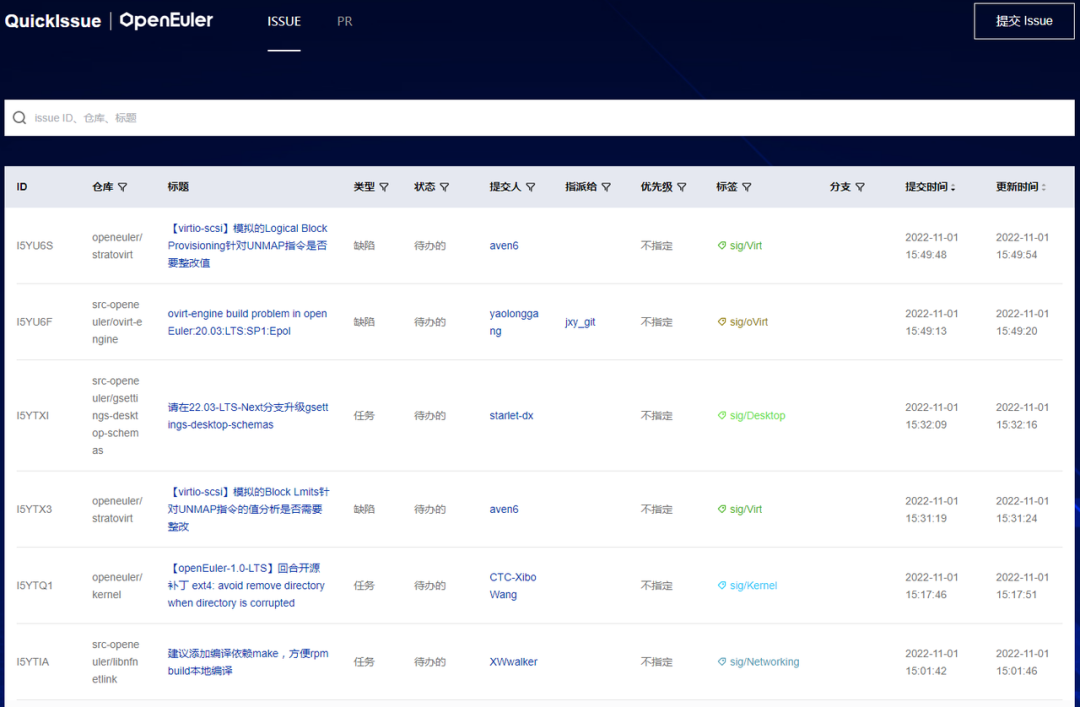
Task: Open gsettings-desktop-schemas upgrade issue title
Action: (248, 416)
